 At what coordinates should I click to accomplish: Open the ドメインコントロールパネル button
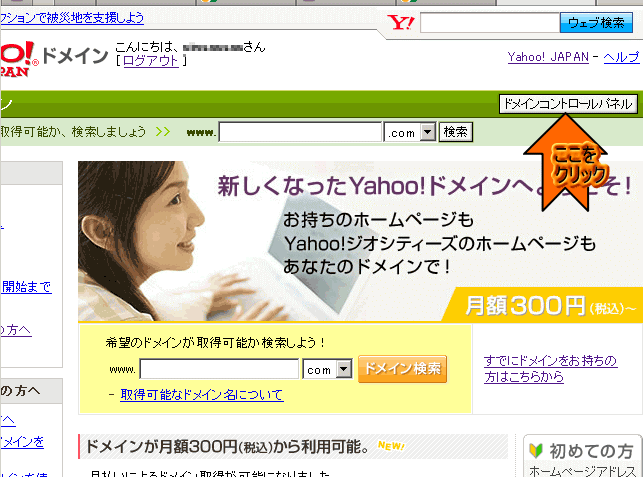coord(566,104)
